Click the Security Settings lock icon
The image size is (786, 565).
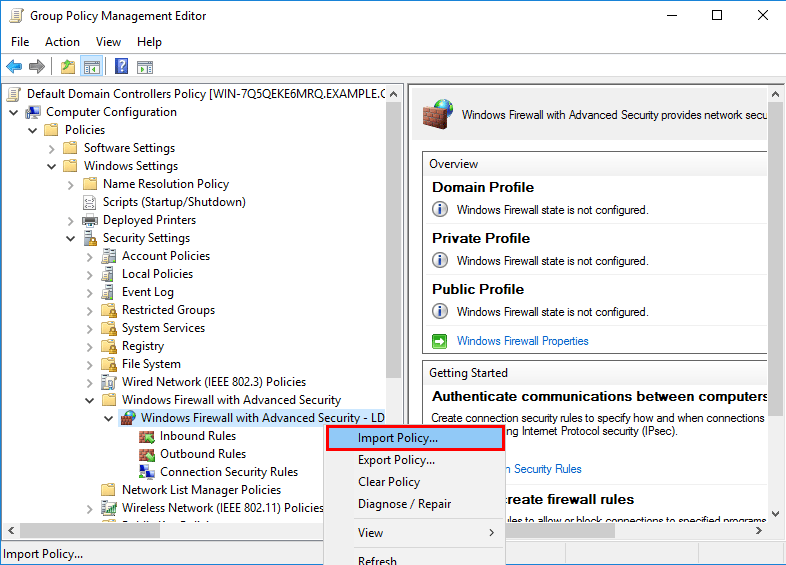coord(90,238)
